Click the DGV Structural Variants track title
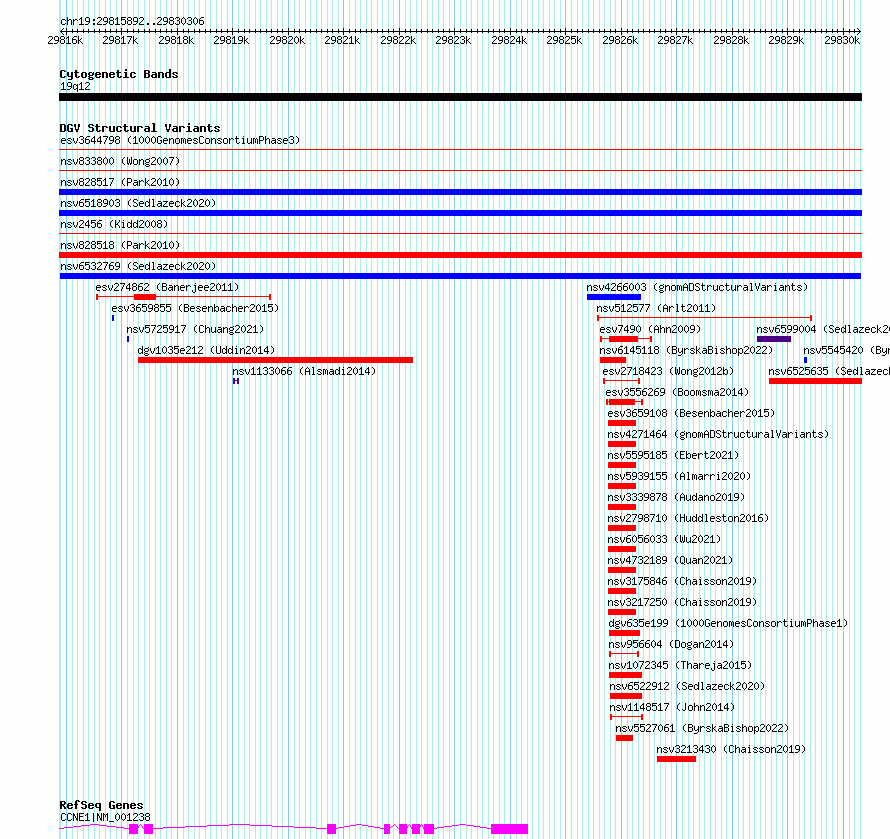 140,128
